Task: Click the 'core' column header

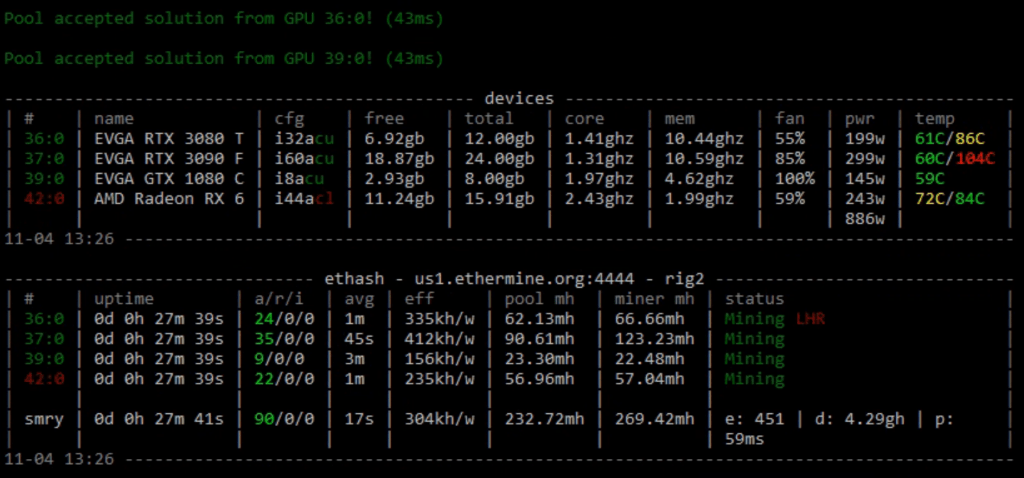Action: click(x=584, y=119)
